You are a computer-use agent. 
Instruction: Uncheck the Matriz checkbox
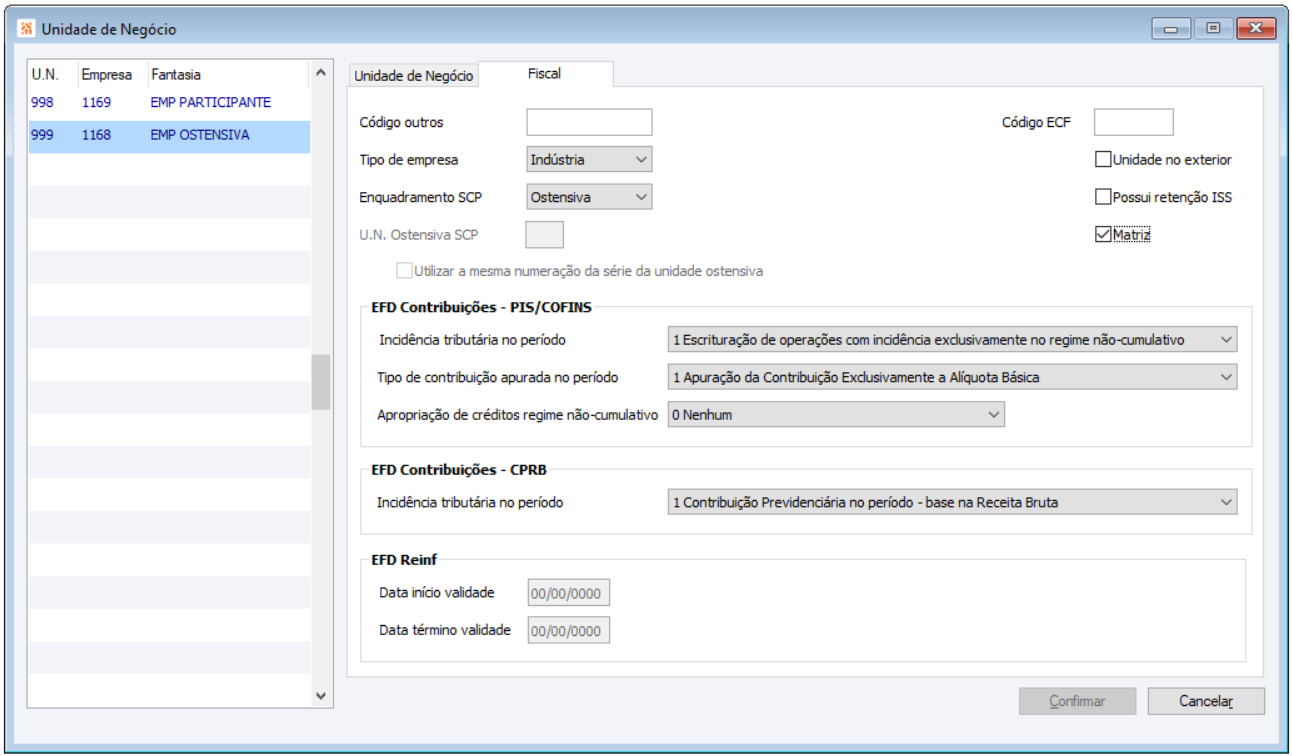(1103, 235)
